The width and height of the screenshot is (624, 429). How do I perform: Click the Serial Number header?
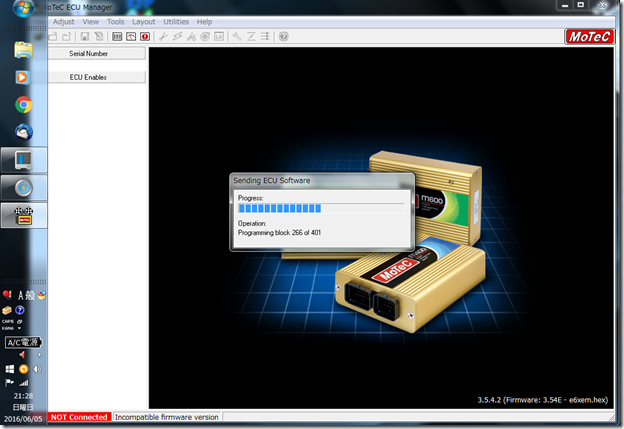97,53
